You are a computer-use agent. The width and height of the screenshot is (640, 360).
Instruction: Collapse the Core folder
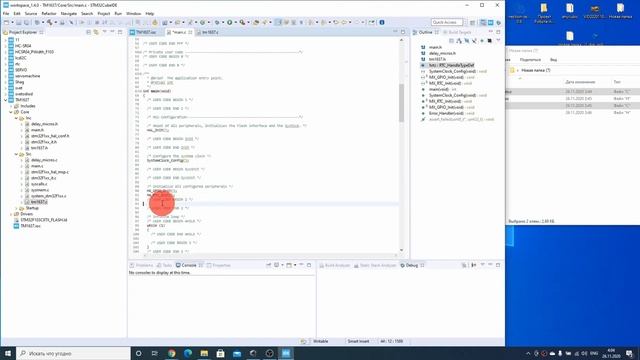pyautogui.click(x=11, y=112)
